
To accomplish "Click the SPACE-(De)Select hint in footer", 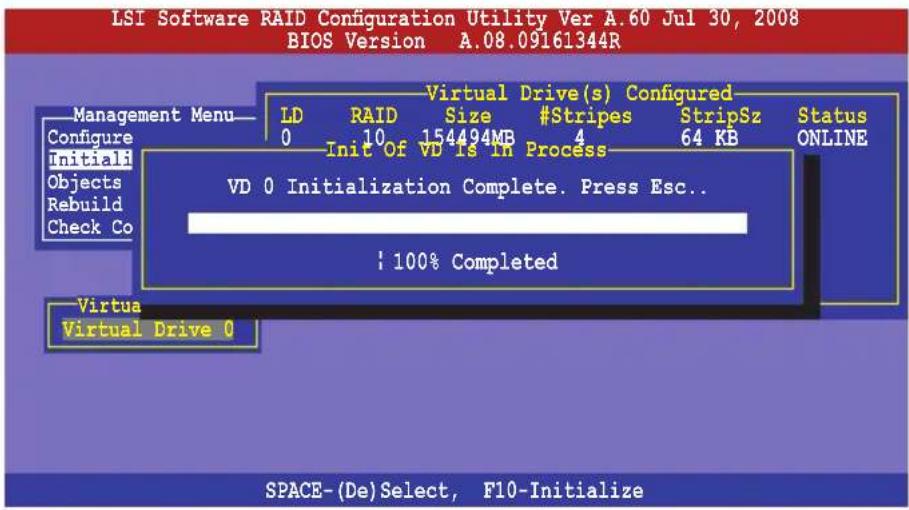I will [x=362, y=491].
